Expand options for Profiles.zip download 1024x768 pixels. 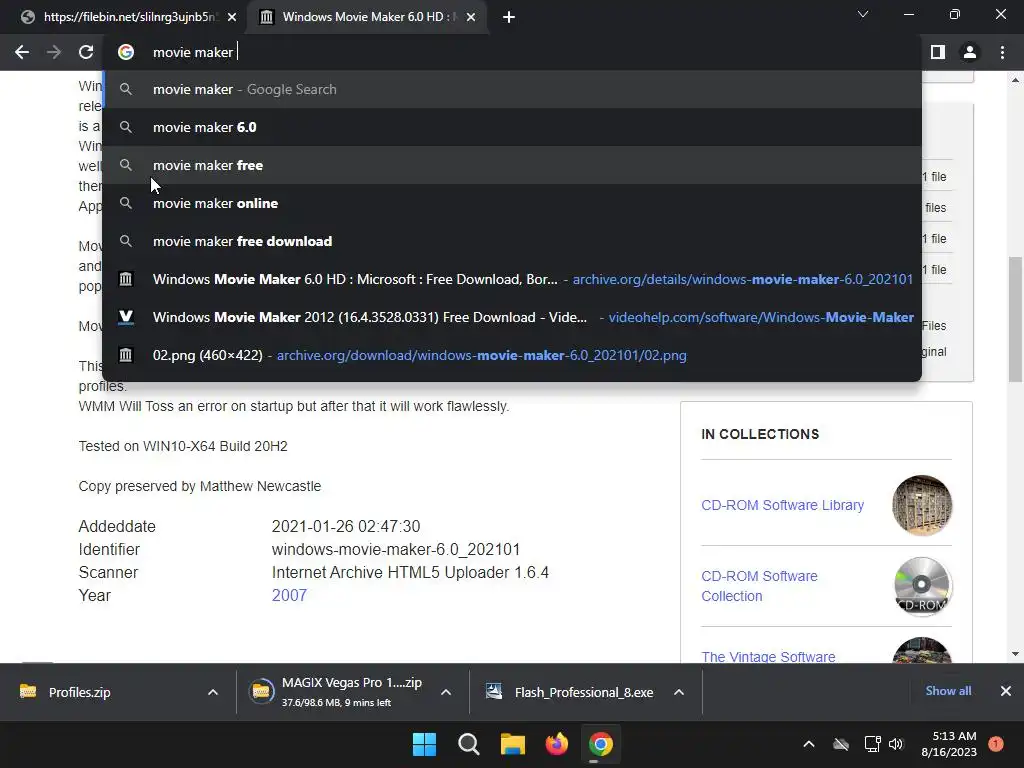pyautogui.click(x=213, y=692)
